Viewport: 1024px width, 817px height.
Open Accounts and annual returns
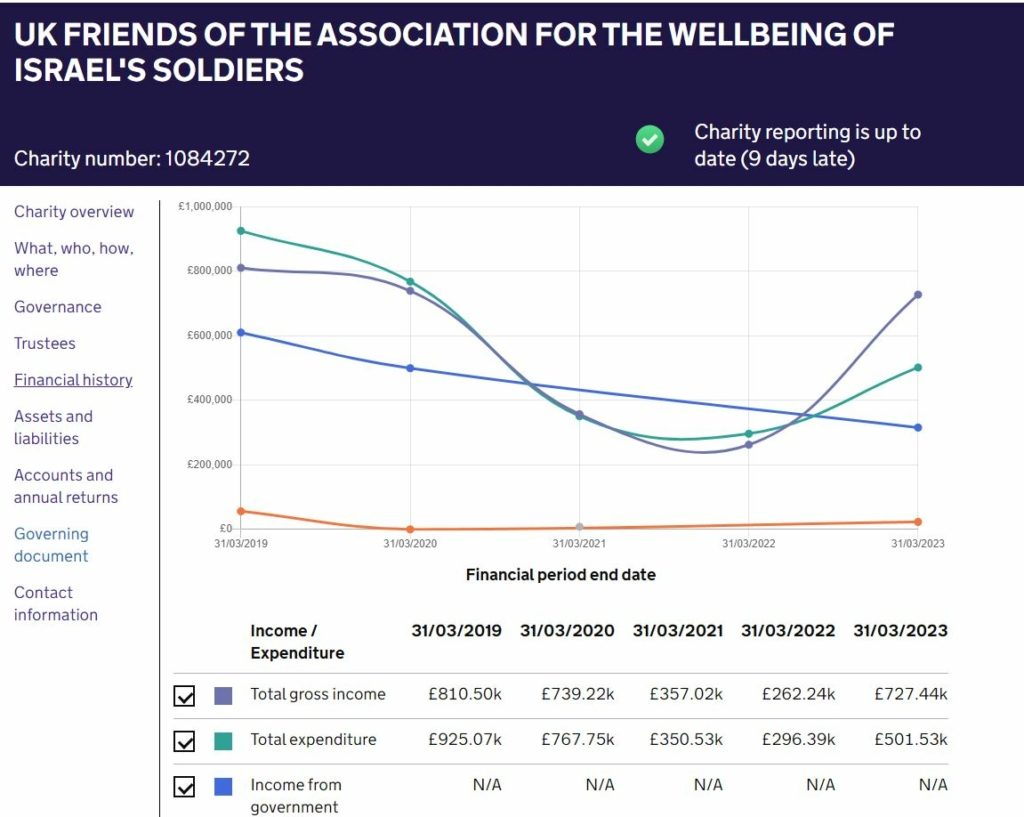[66, 486]
